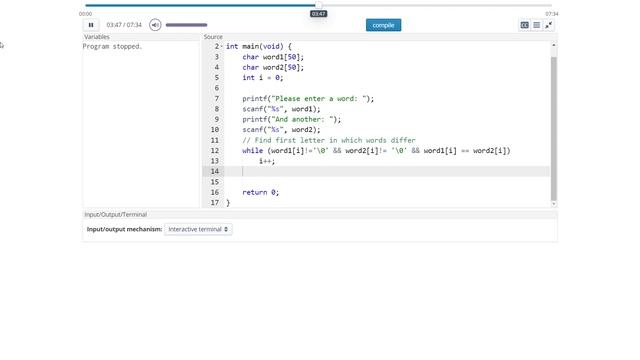Click the 07:34 end time label

coord(552,14)
